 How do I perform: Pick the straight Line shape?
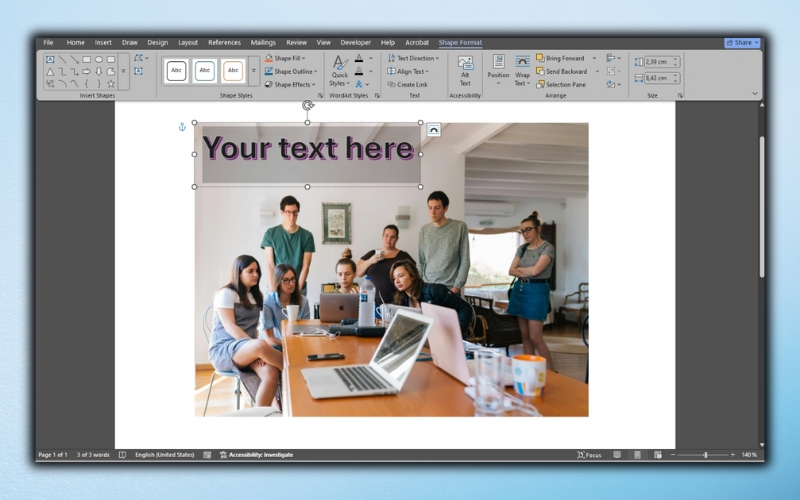[62, 59]
